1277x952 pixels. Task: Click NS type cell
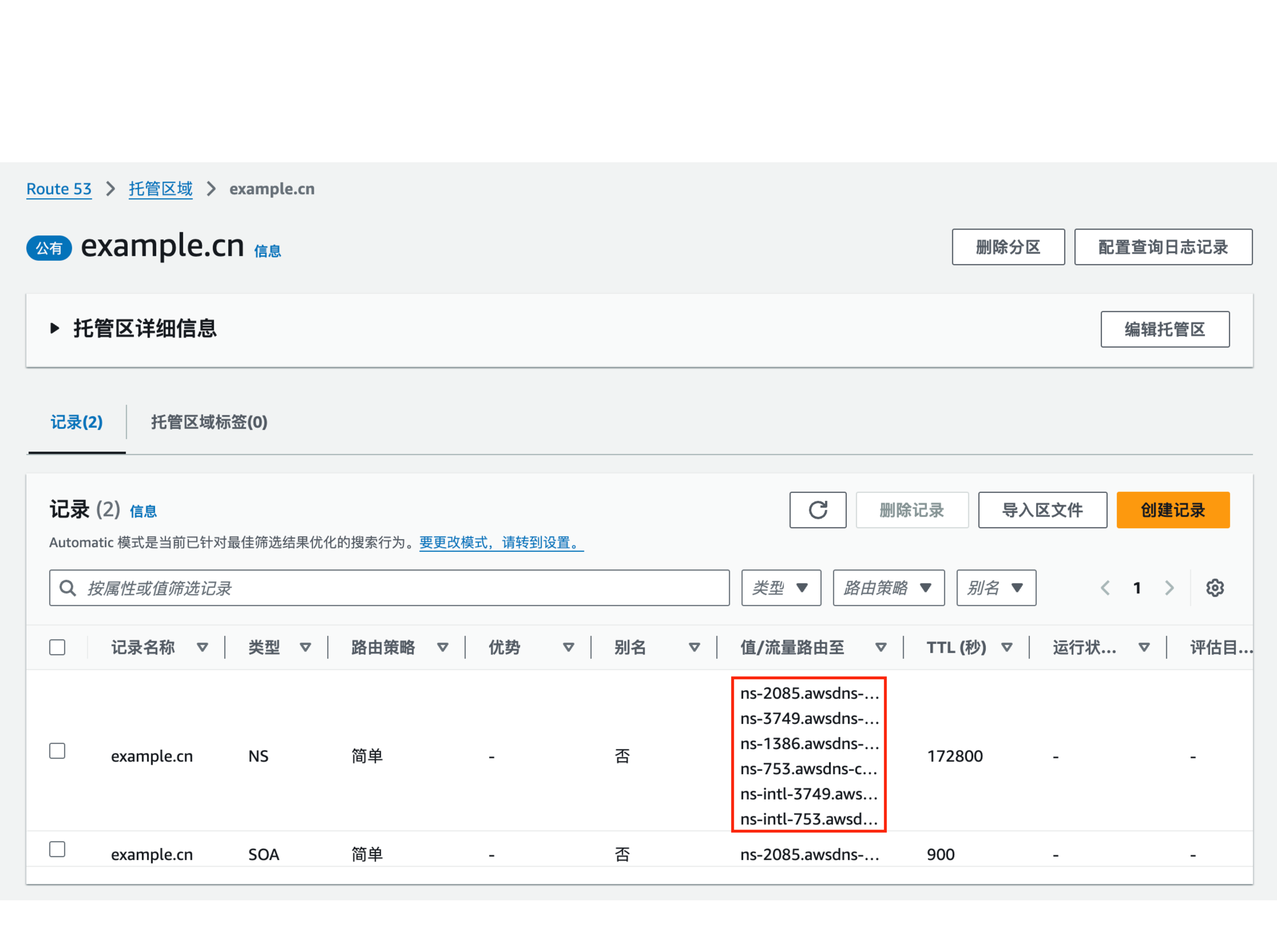(258, 756)
